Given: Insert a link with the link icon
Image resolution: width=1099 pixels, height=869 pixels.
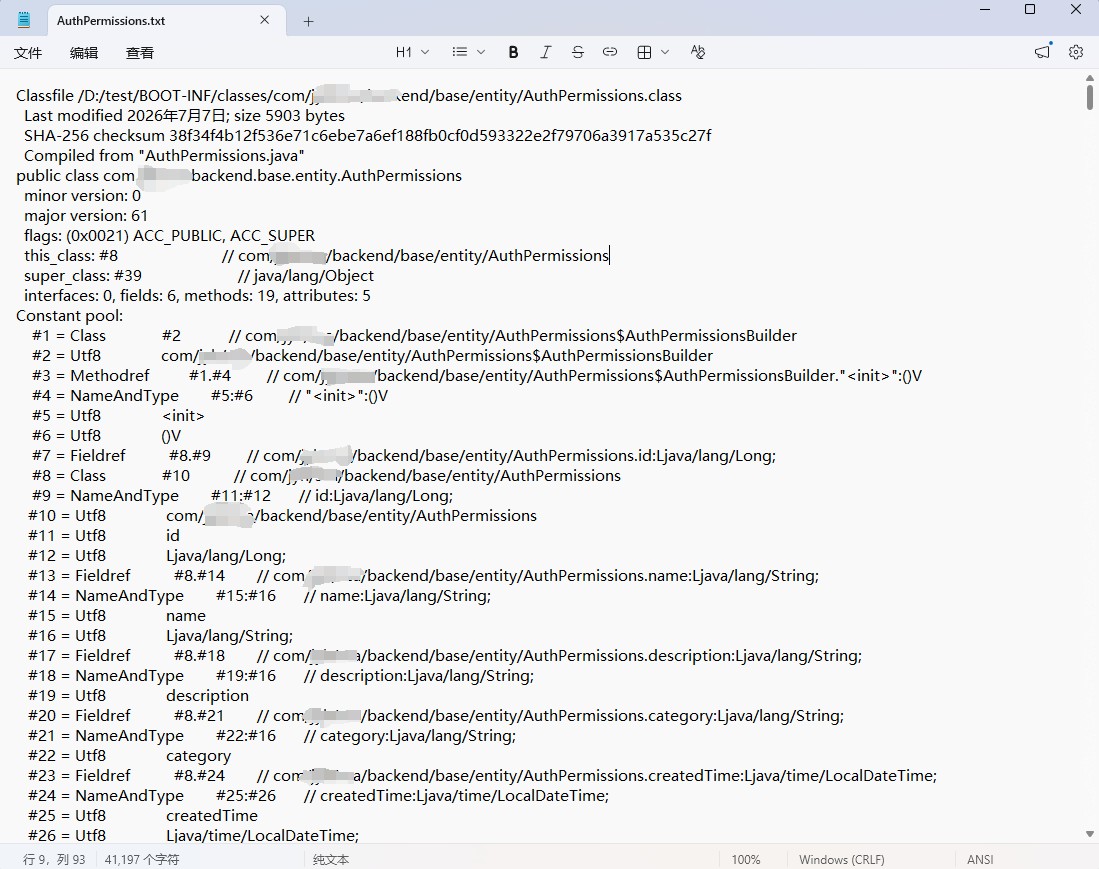Looking at the screenshot, I should [610, 52].
